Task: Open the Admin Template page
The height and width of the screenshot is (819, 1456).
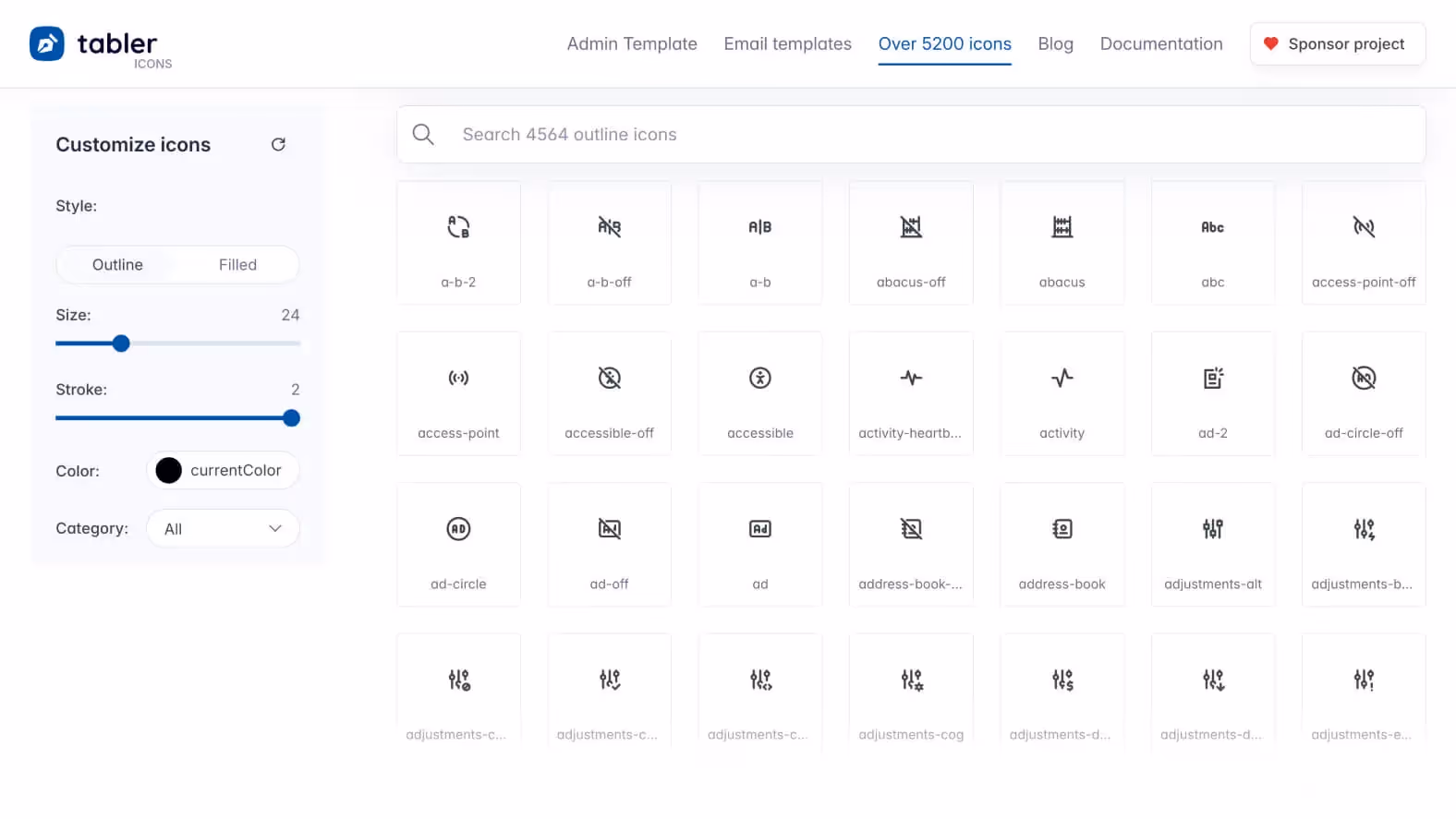Action: (632, 44)
